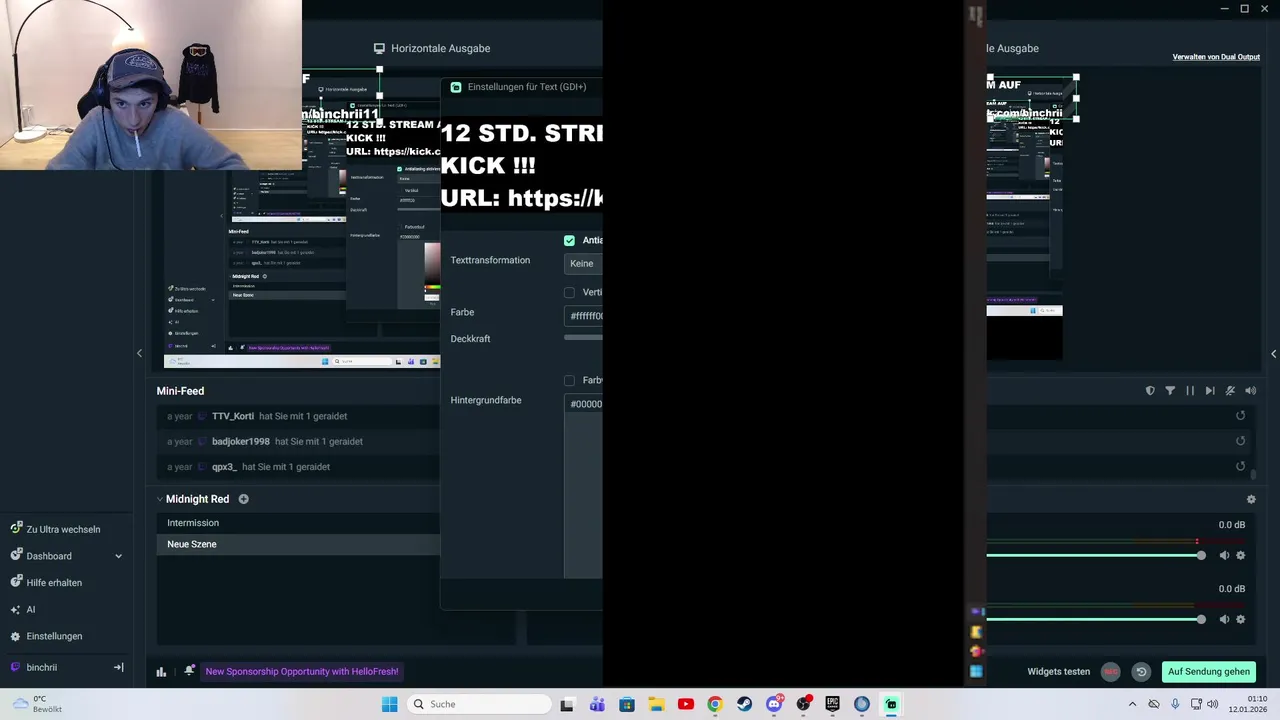Screen dimensions: 1280x720
Task: Replay the qpx3_ raid alert
Action: [1240, 466]
